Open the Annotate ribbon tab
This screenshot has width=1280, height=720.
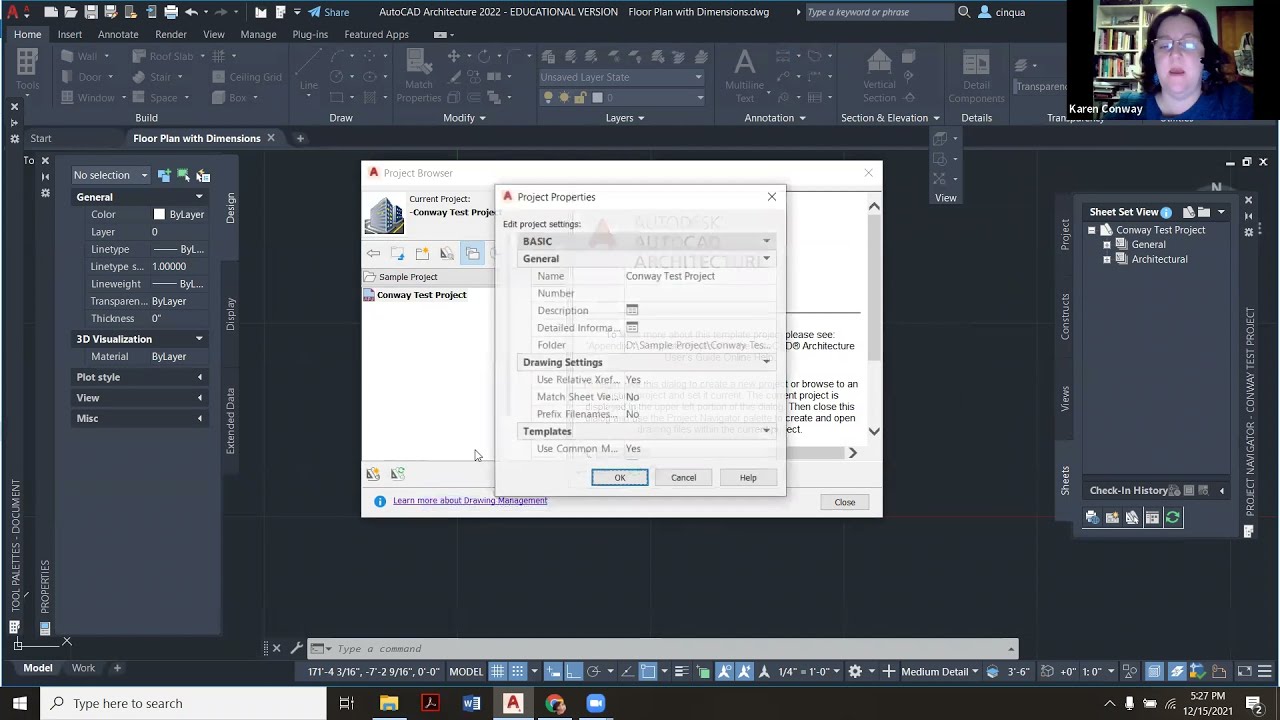click(x=118, y=34)
